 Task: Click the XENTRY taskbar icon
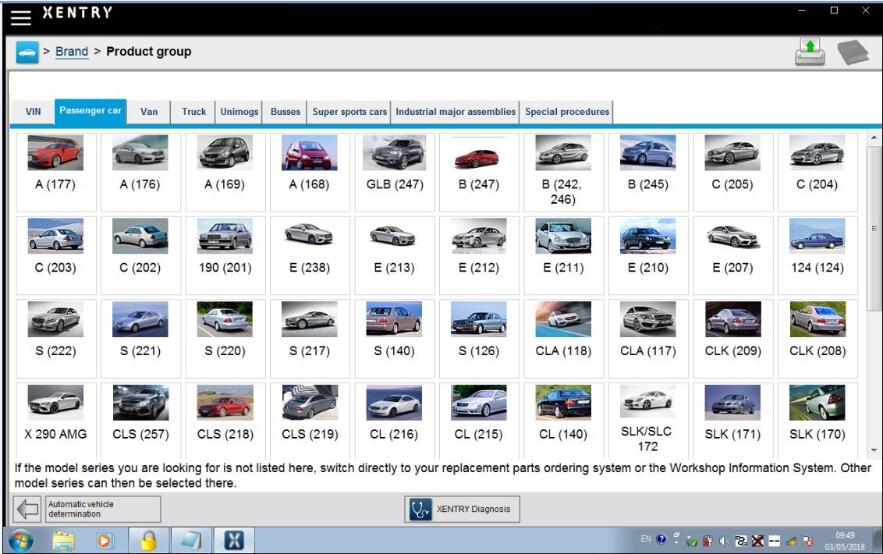click(x=234, y=540)
